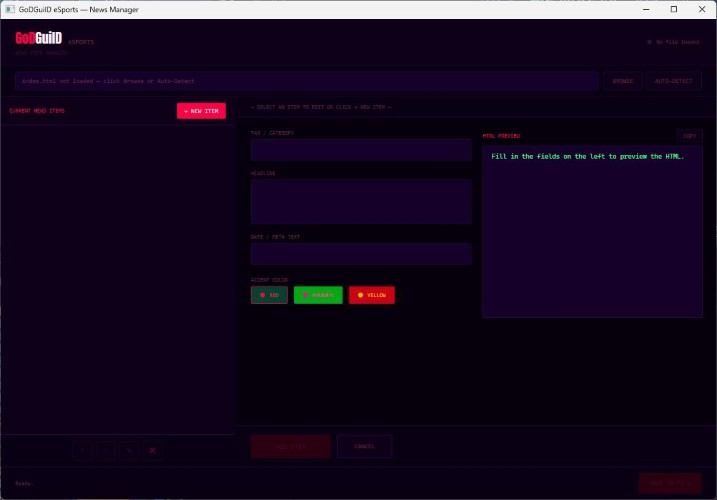Click the HTML PREVIEW label
This screenshot has height=500, width=717.
pos(501,136)
